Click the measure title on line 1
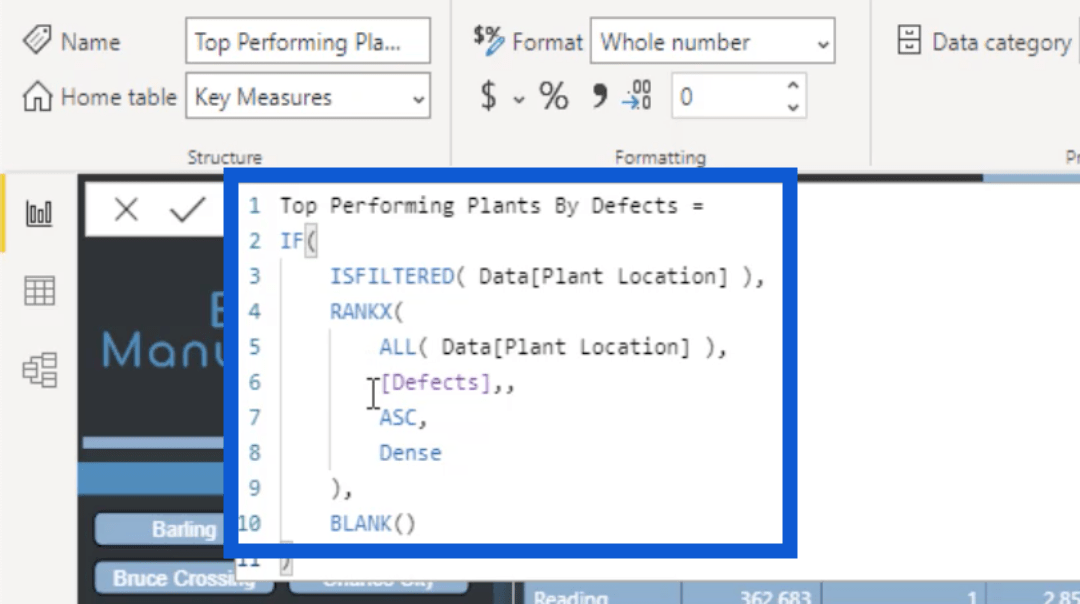This screenshot has width=1080, height=604. [x=479, y=205]
